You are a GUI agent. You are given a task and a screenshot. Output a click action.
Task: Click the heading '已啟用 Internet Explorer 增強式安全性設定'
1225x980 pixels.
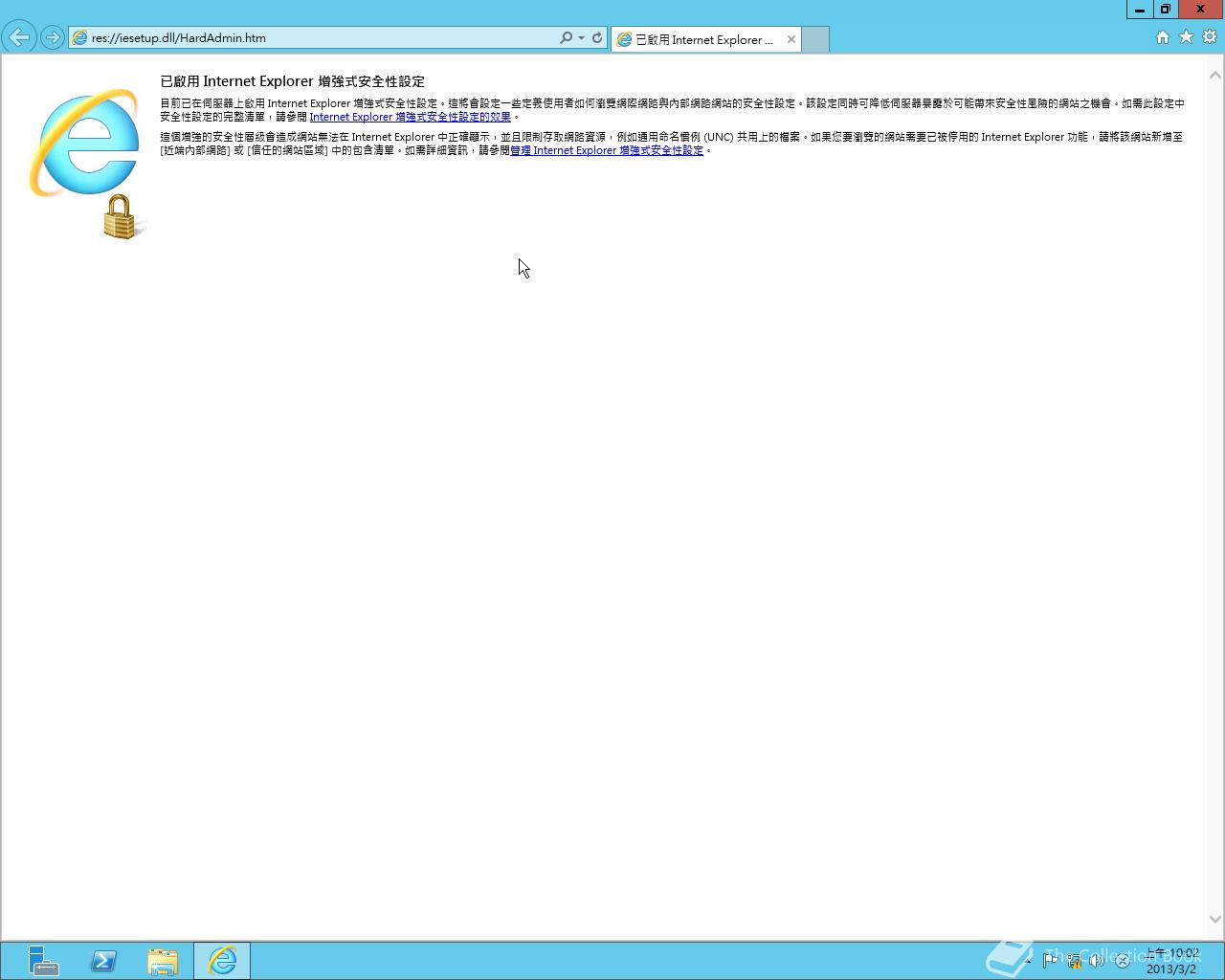292,81
